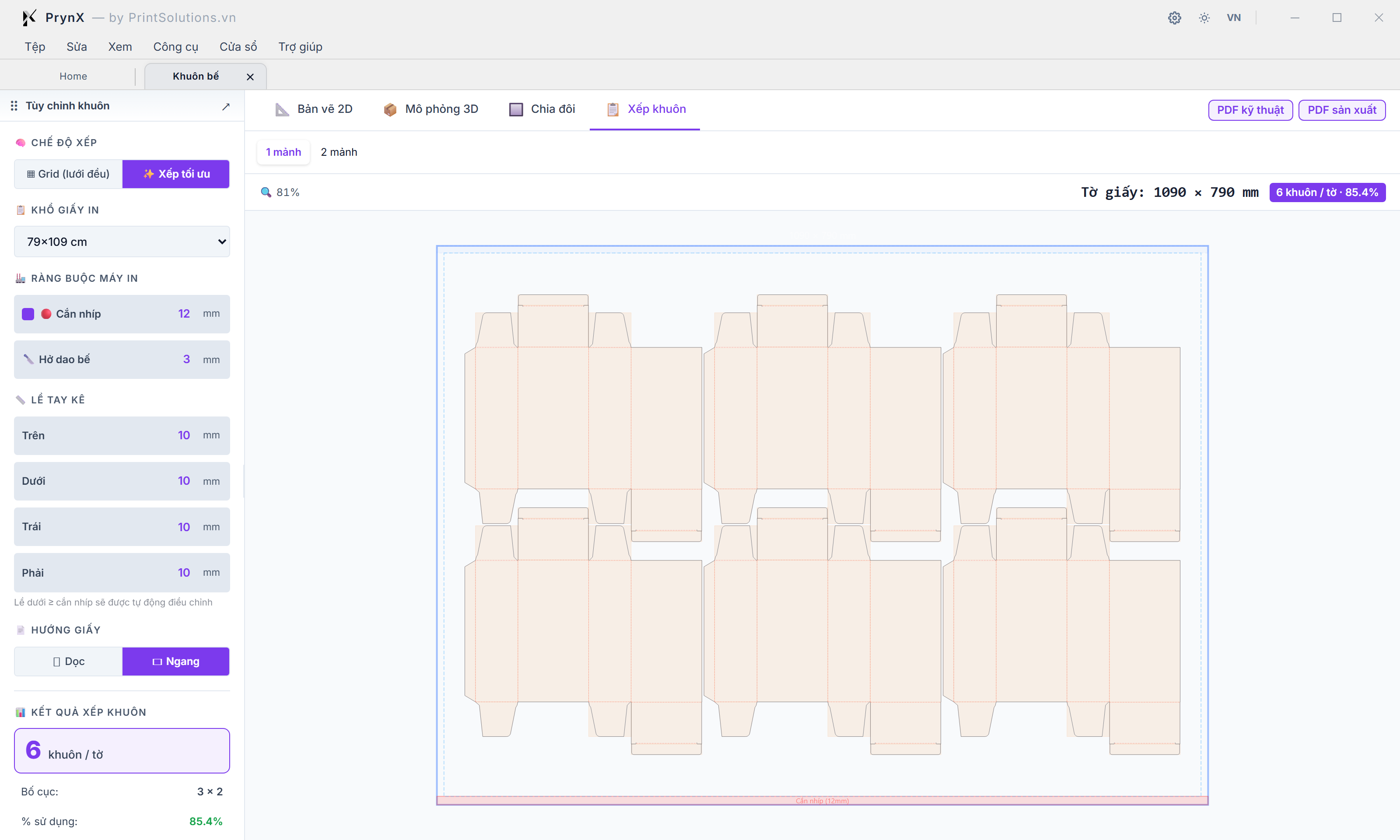Screen dimensions: 1400x840
Task: Choose Grid (lưới đều) layout mode
Action: [69, 174]
